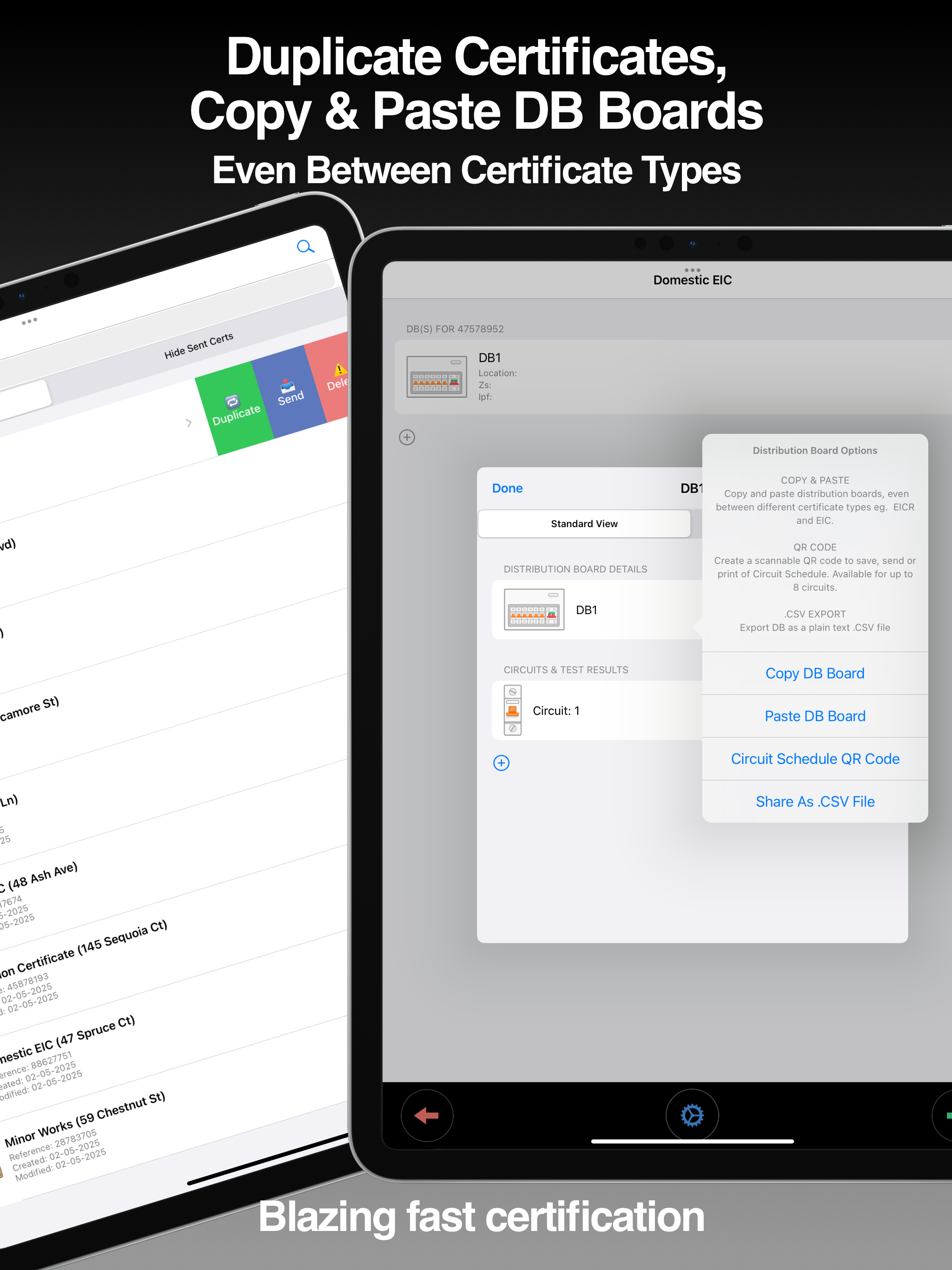Tap the red back arrow button
Screen dimensions: 952x1270
(427, 1116)
